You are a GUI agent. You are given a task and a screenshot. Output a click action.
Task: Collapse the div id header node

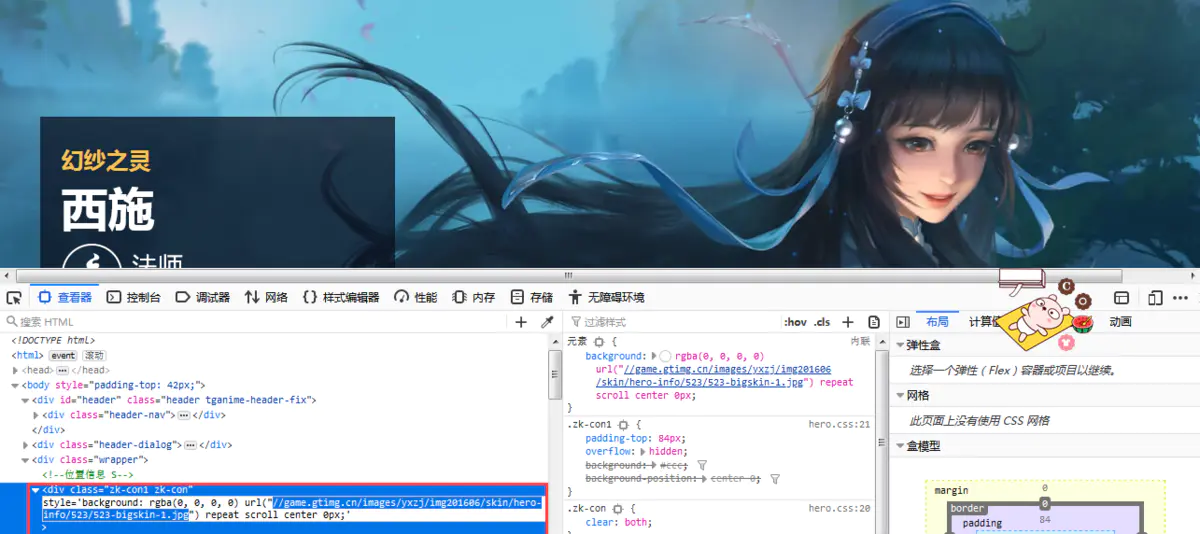pyautogui.click(x=26, y=400)
